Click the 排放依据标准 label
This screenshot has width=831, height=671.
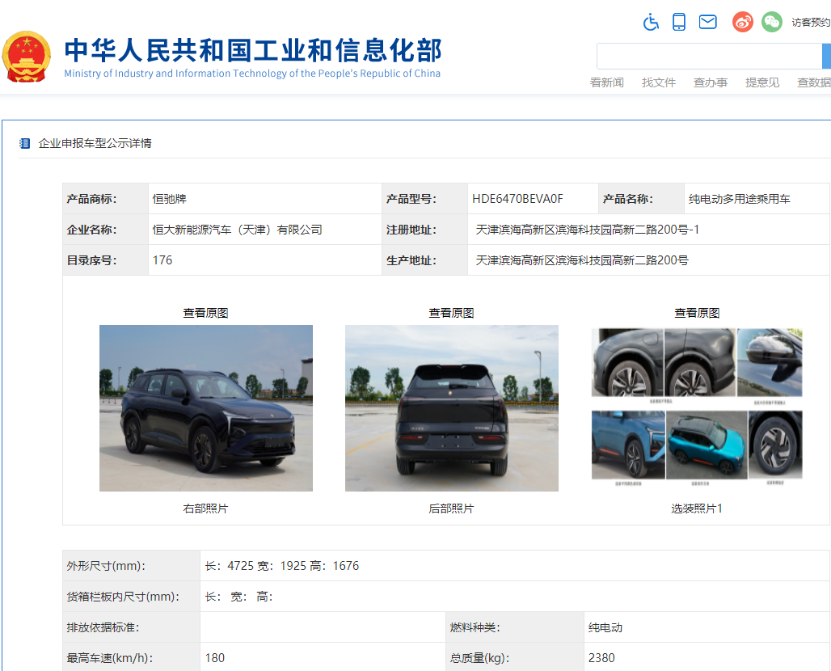point(103,628)
